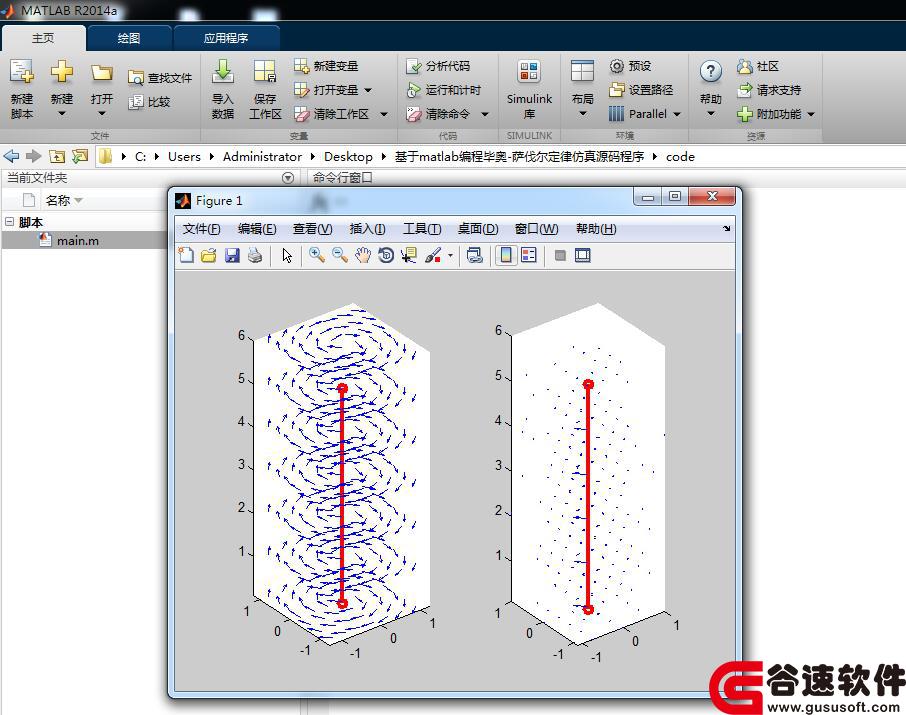
Task: Expand Open Variable (打开变量) dropdown
Action: coord(367,90)
